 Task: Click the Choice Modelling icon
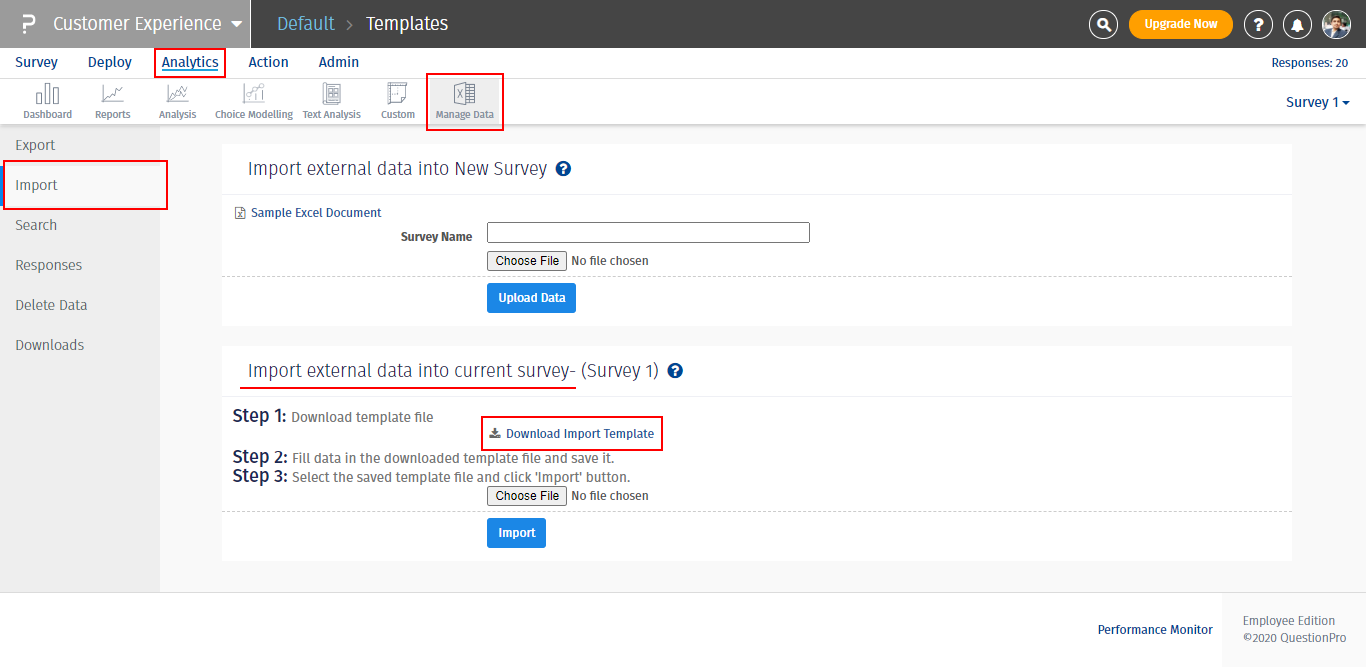[x=254, y=101]
